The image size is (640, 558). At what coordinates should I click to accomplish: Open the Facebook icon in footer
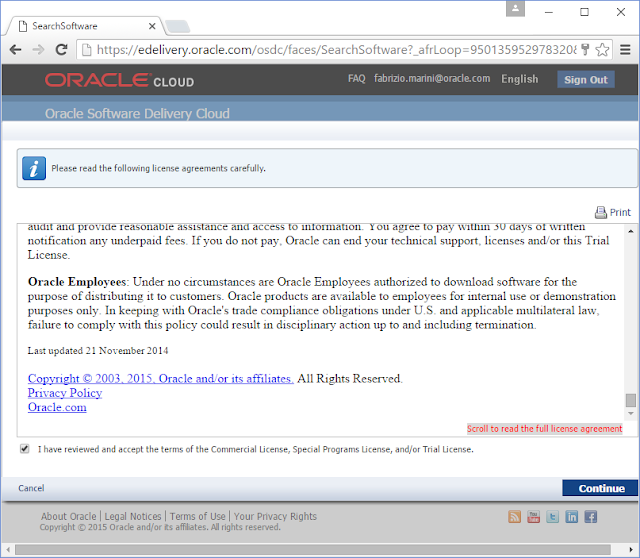tap(591, 517)
